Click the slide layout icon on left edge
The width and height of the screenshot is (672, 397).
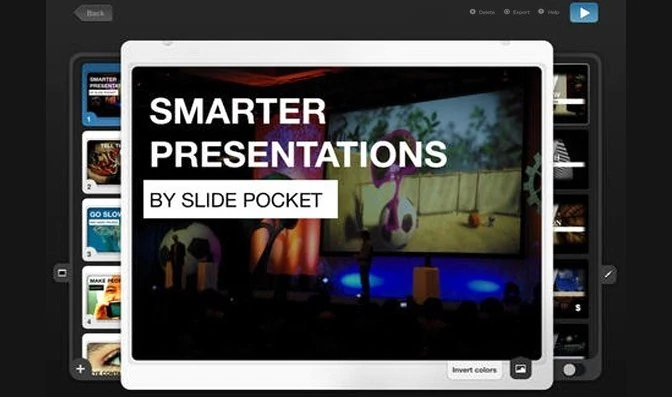point(62,273)
